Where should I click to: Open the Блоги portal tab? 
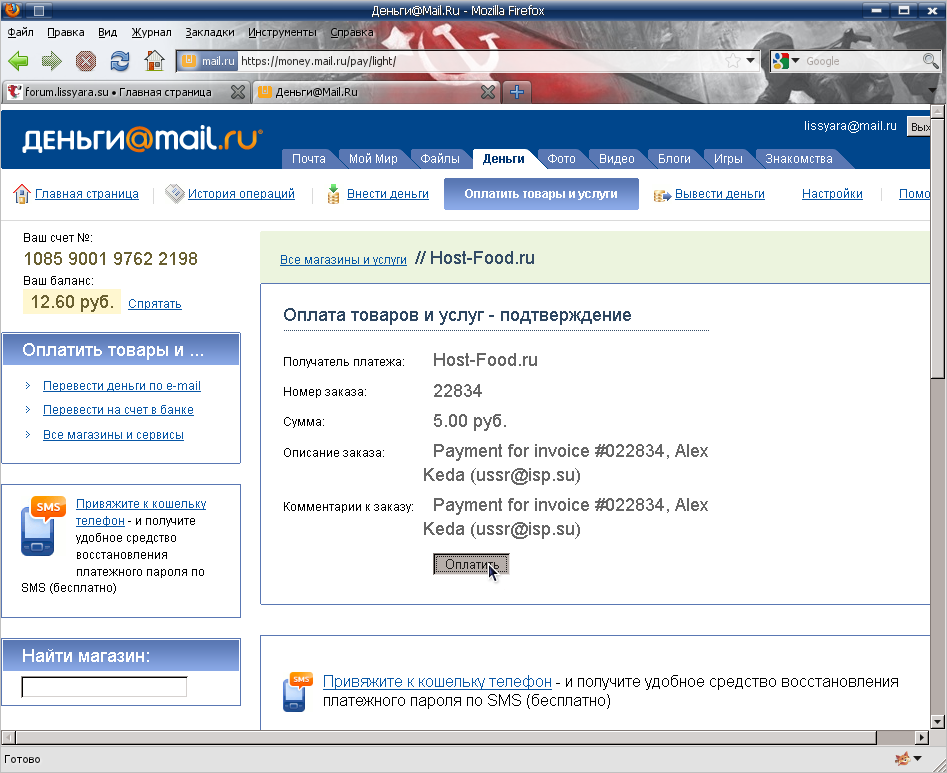pyautogui.click(x=674, y=159)
